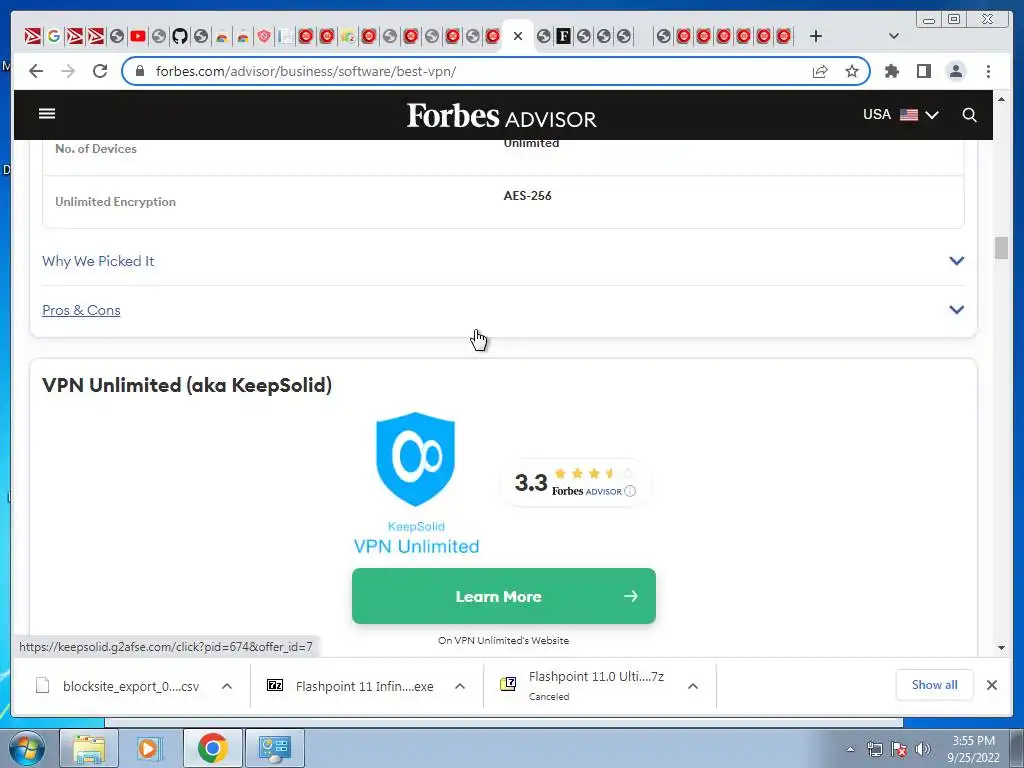
Task: Click the canceled Flashpoint 11.0 Ultimate 7z download
Action: pyautogui.click(x=583, y=685)
